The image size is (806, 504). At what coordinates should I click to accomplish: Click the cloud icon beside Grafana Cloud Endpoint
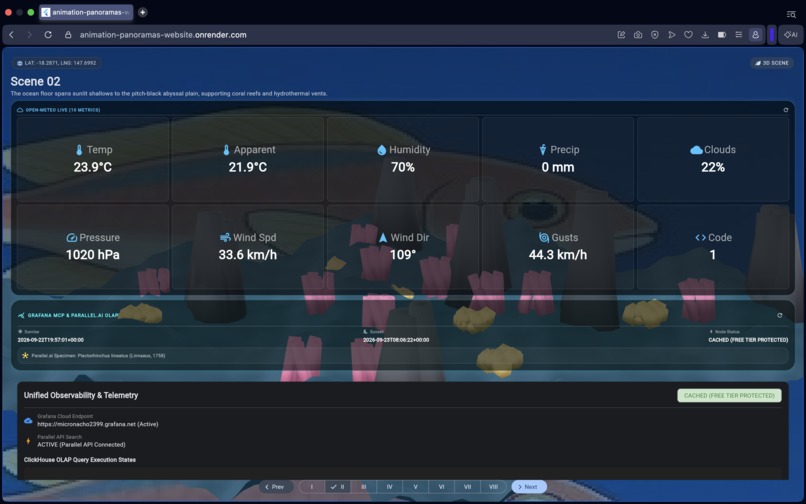pyautogui.click(x=28, y=421)
